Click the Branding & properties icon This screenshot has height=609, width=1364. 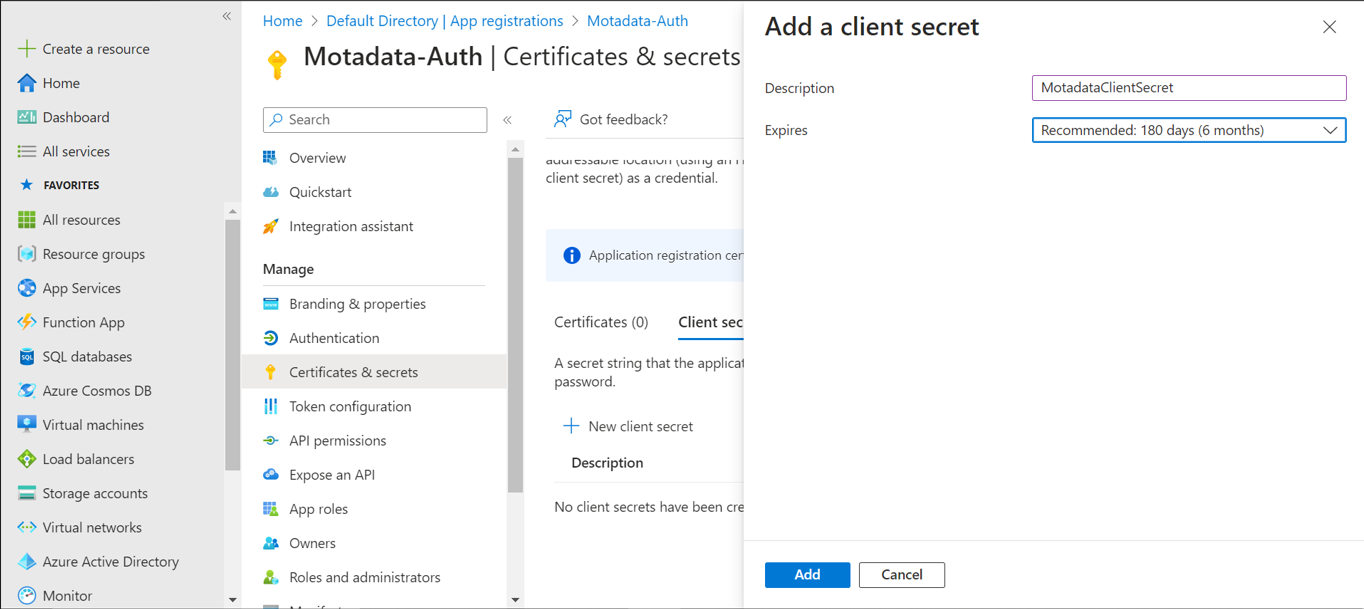[x=271, y=304]
